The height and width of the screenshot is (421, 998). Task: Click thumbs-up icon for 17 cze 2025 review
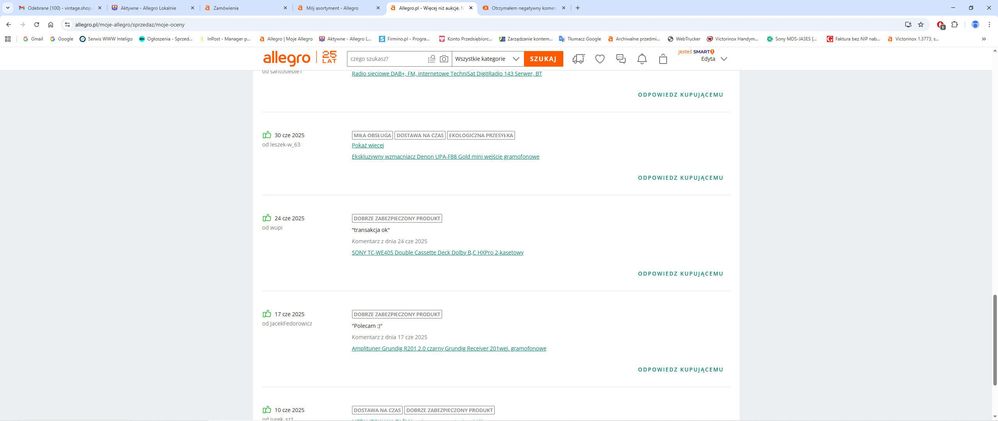(x=267, y=313)
